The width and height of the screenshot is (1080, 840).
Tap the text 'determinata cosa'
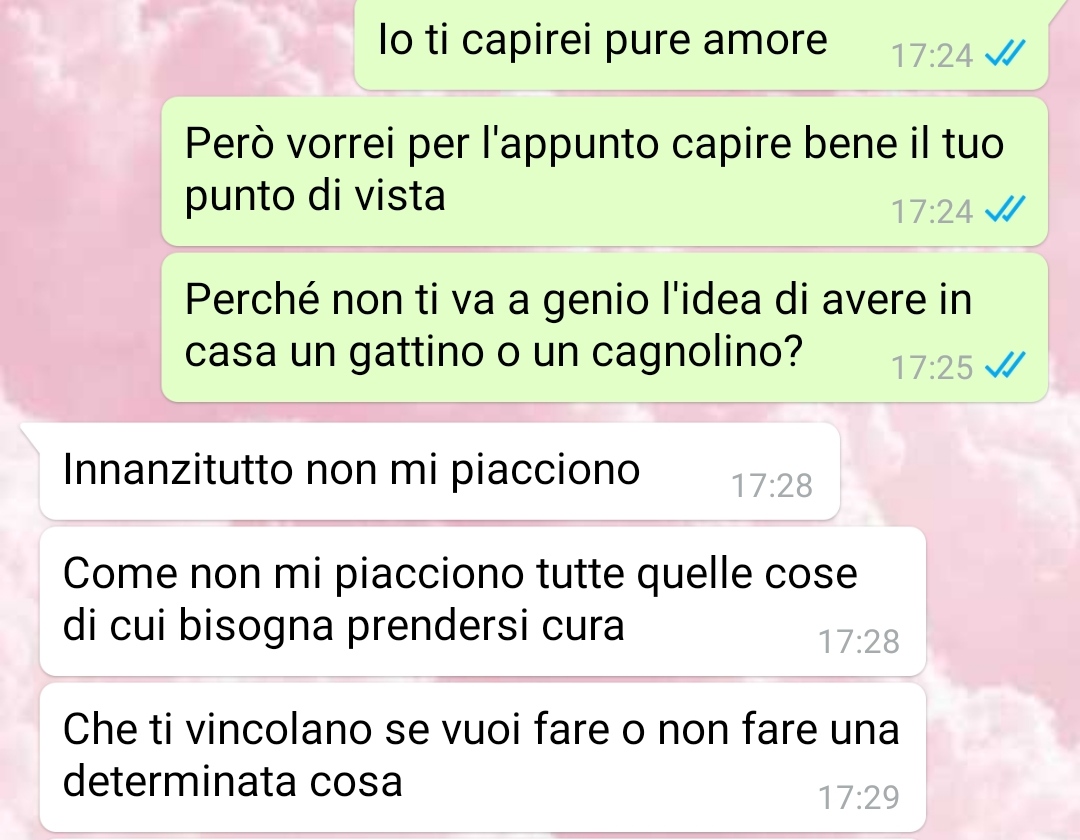233,782
